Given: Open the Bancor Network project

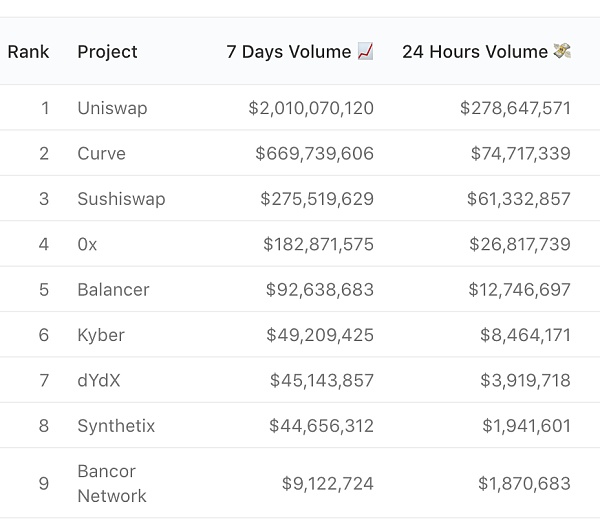Looking at the screenshot, I should [x=111, y=484].
